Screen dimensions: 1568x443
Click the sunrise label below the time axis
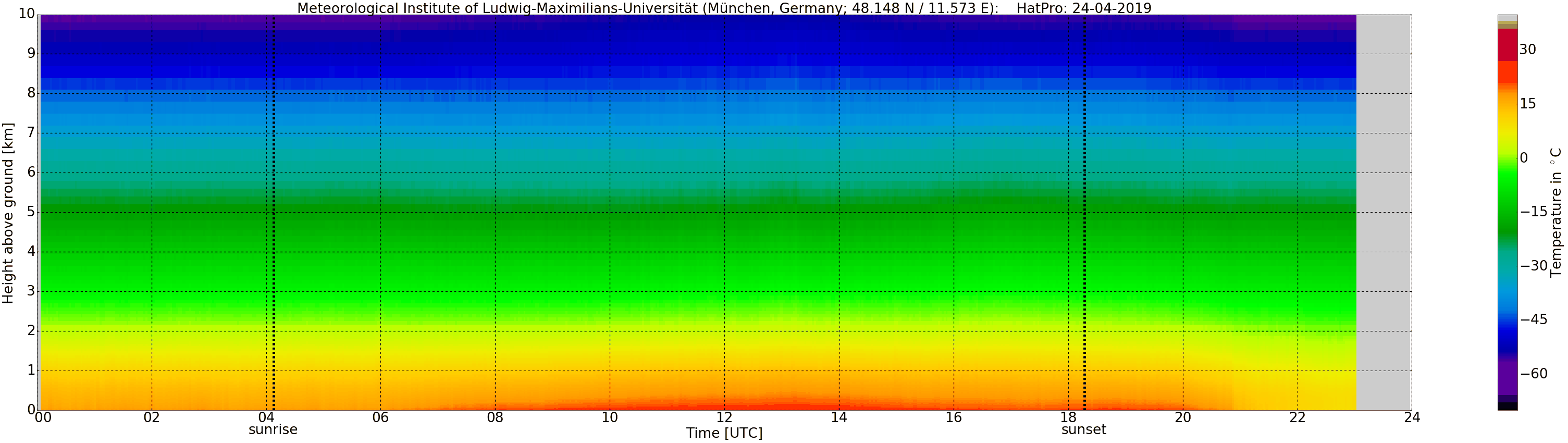[x=273, y=429]
